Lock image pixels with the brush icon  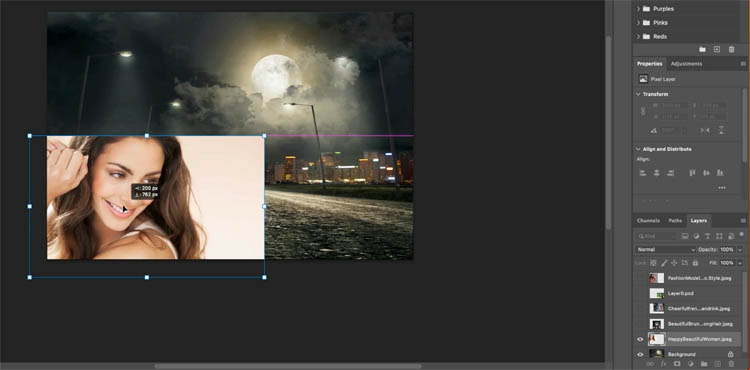664,263
